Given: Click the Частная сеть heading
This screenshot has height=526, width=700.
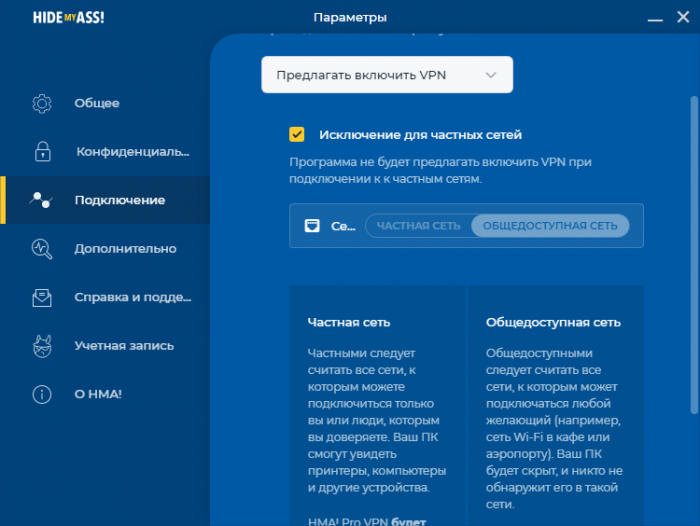Looking at the screenshot, I should coord(349,322).
